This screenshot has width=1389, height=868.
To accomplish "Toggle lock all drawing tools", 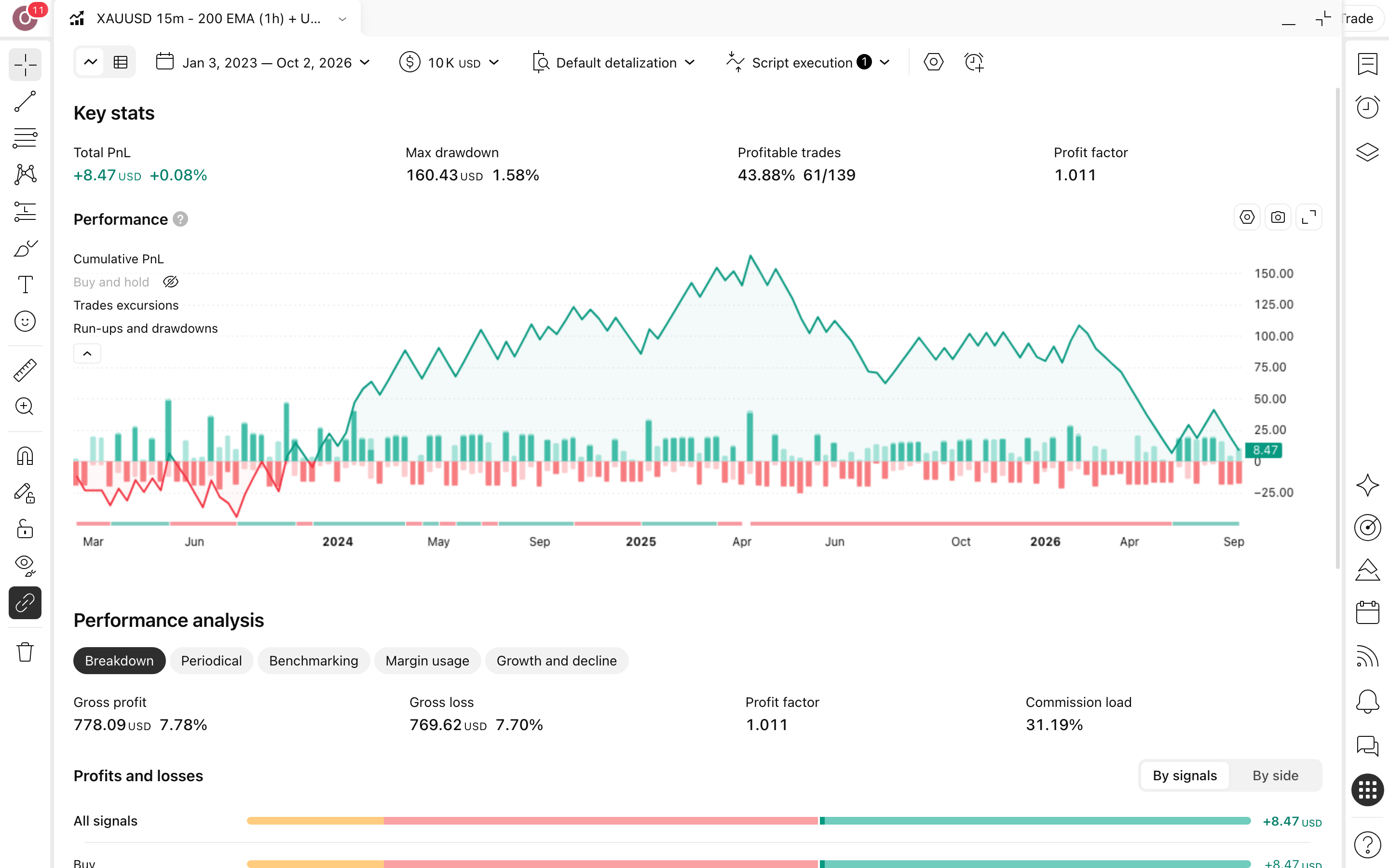I will [25, 529].
